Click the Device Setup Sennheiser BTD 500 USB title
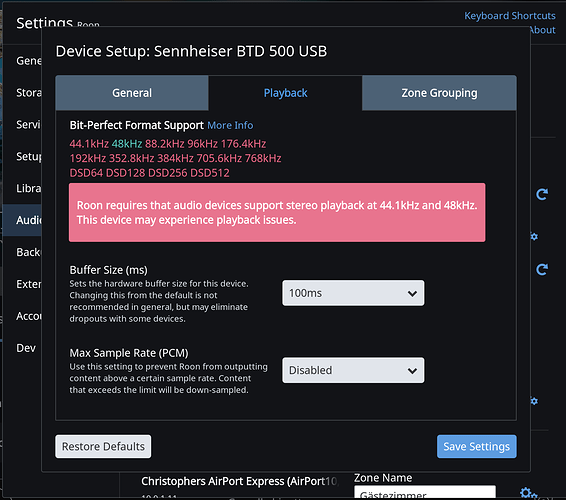Screen dimensions: 566x500 point(191,51)
